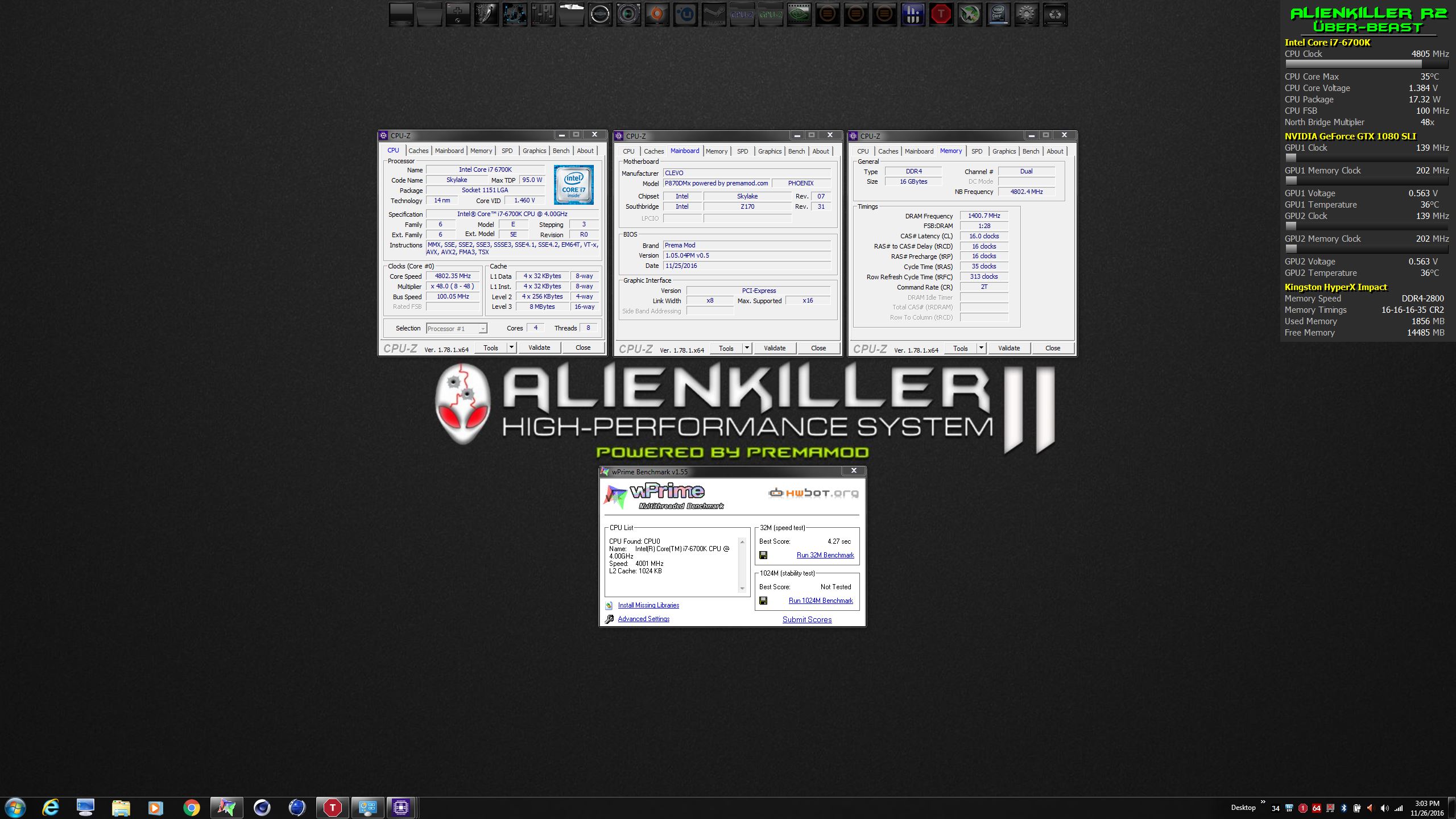The width and height of the screenshot is (1456, 819).
Task: Launch CPU-Z from the top dock
Action: pos(742,14)
